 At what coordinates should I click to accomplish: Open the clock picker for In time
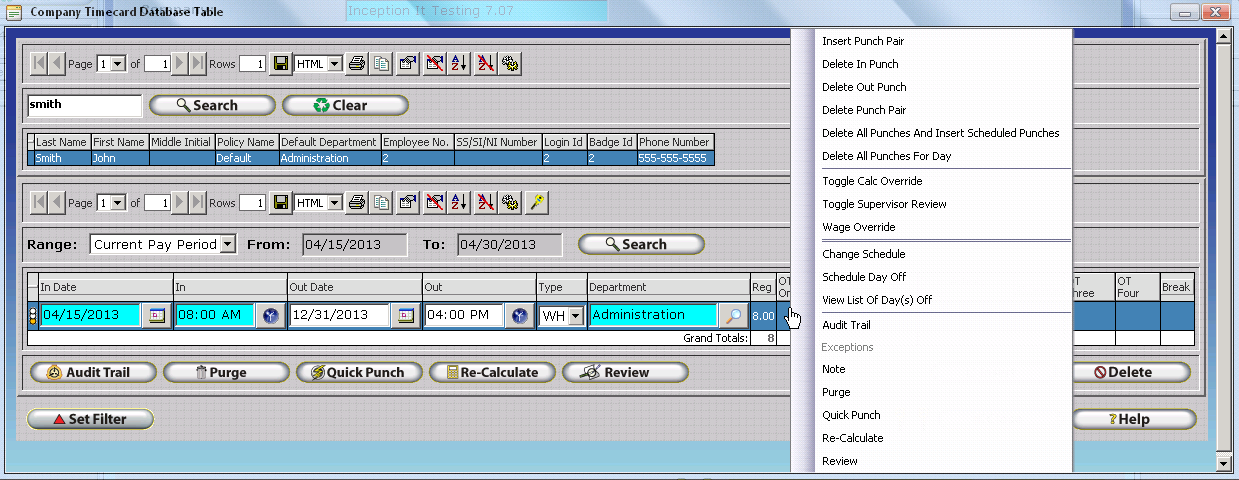(x=270, y=315)
